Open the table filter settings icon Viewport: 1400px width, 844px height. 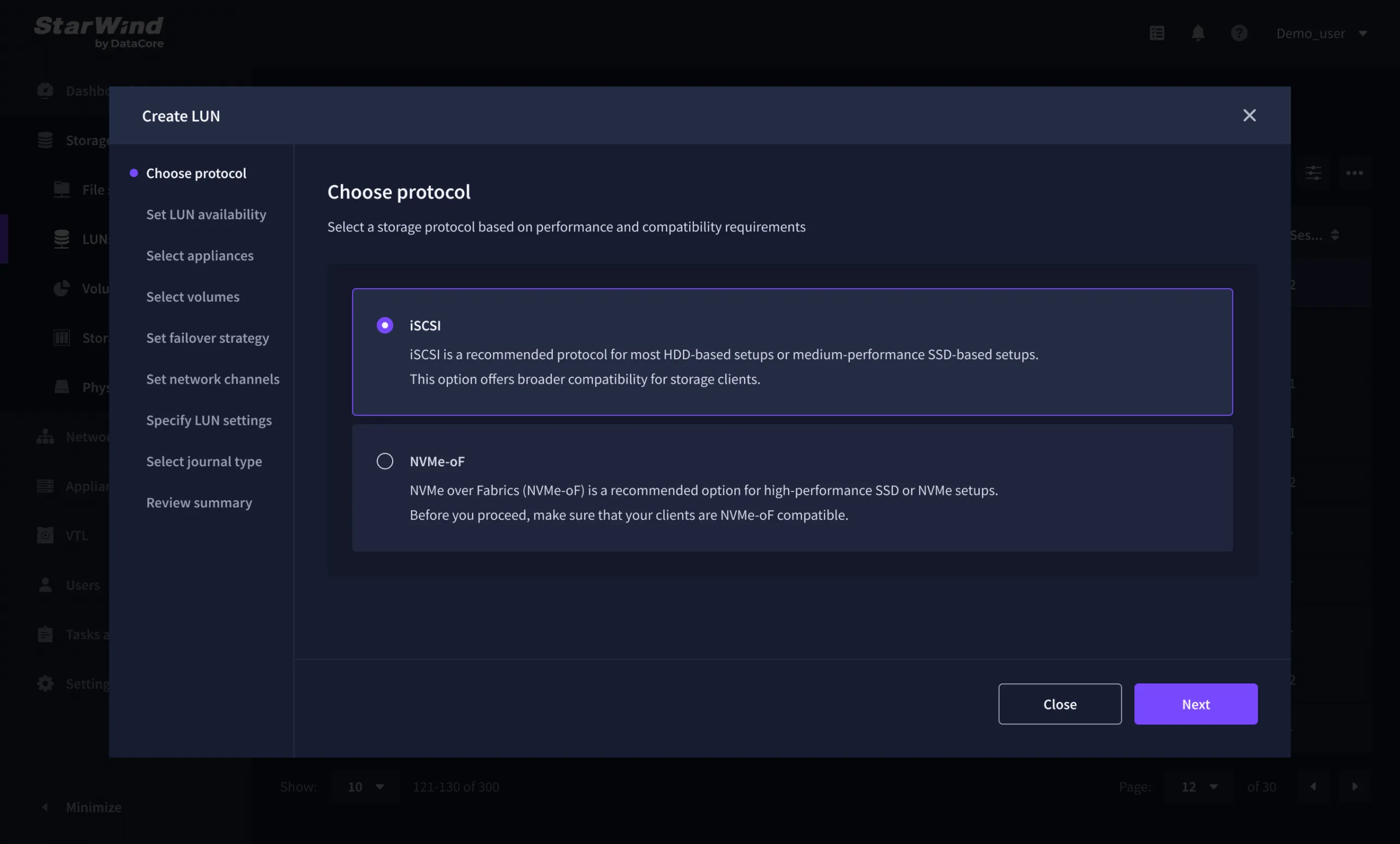click(1313, 173)
